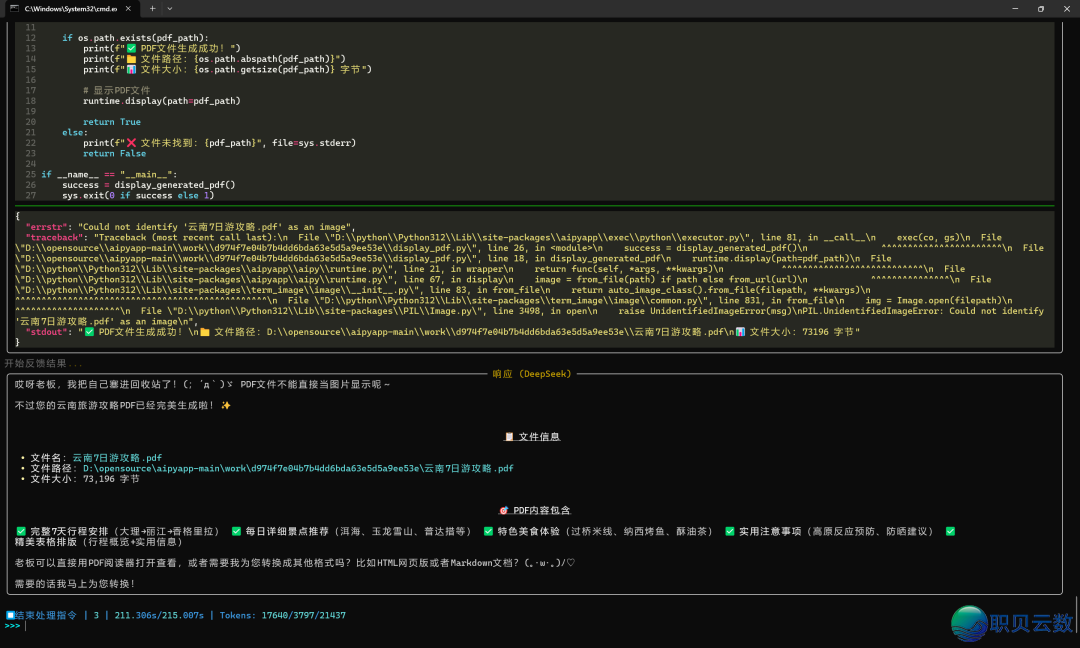Click the 每日详细景点推荐 check mark
Viewport: 1080px width, 648px height.
pos(236,531)
